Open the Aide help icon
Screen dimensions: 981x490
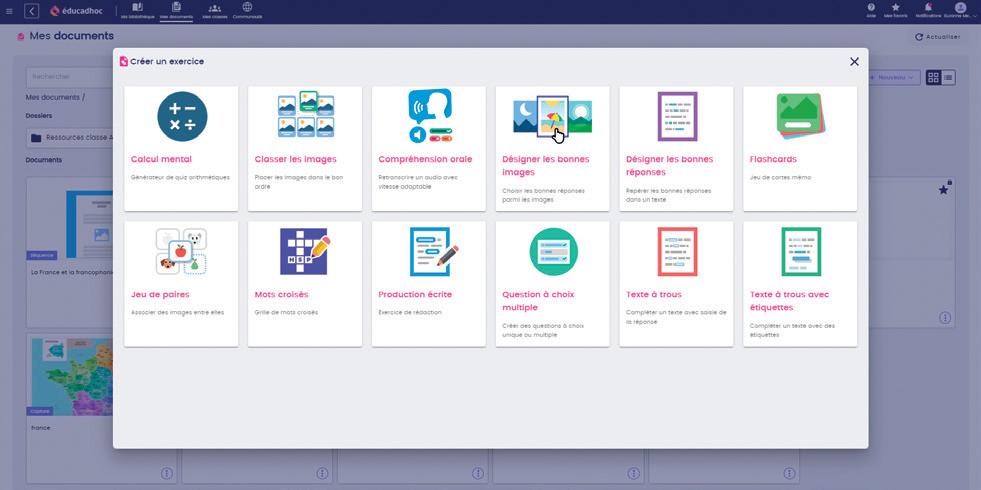[x=871, y=10]
